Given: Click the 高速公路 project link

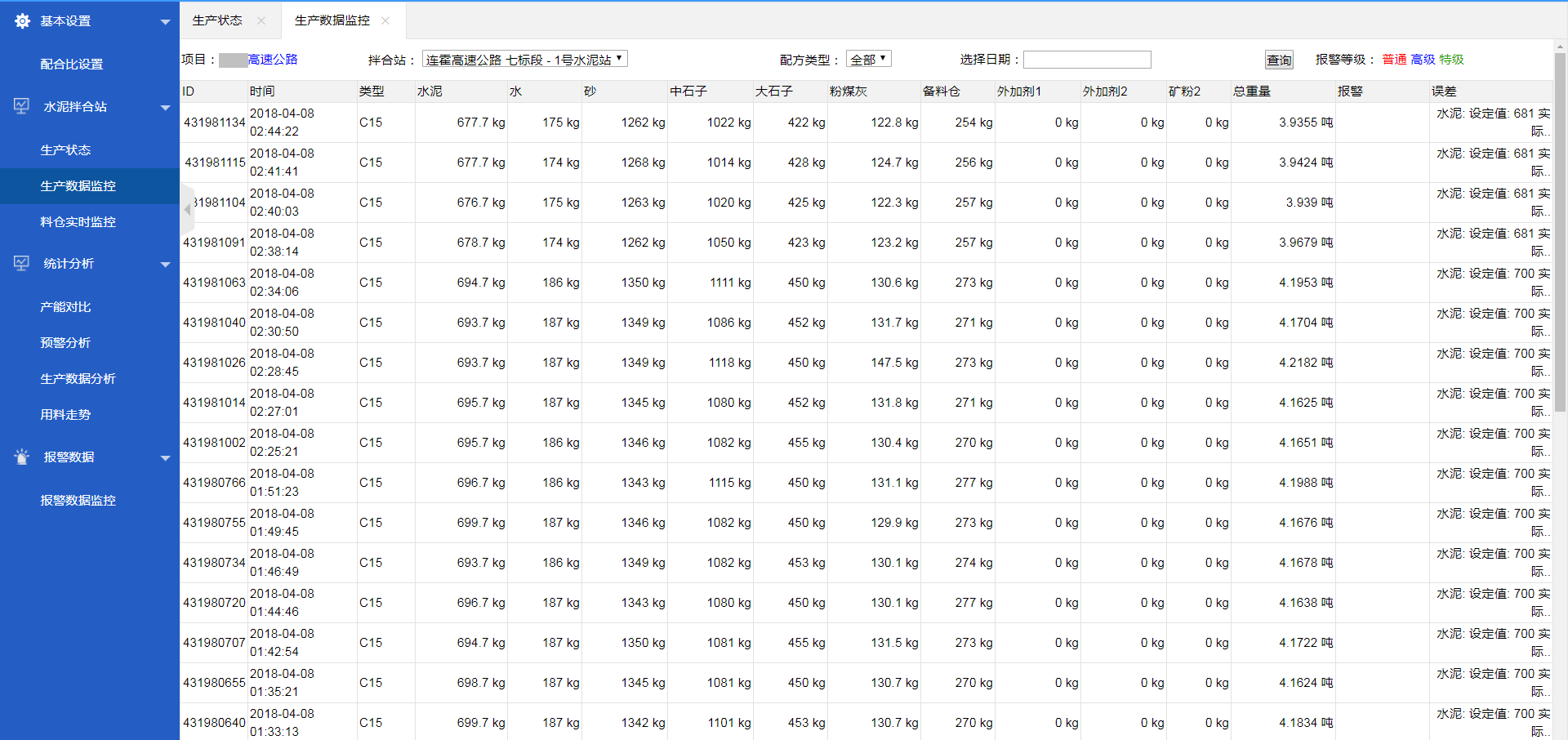Looking at the screenshot, I should click(273, 60).
